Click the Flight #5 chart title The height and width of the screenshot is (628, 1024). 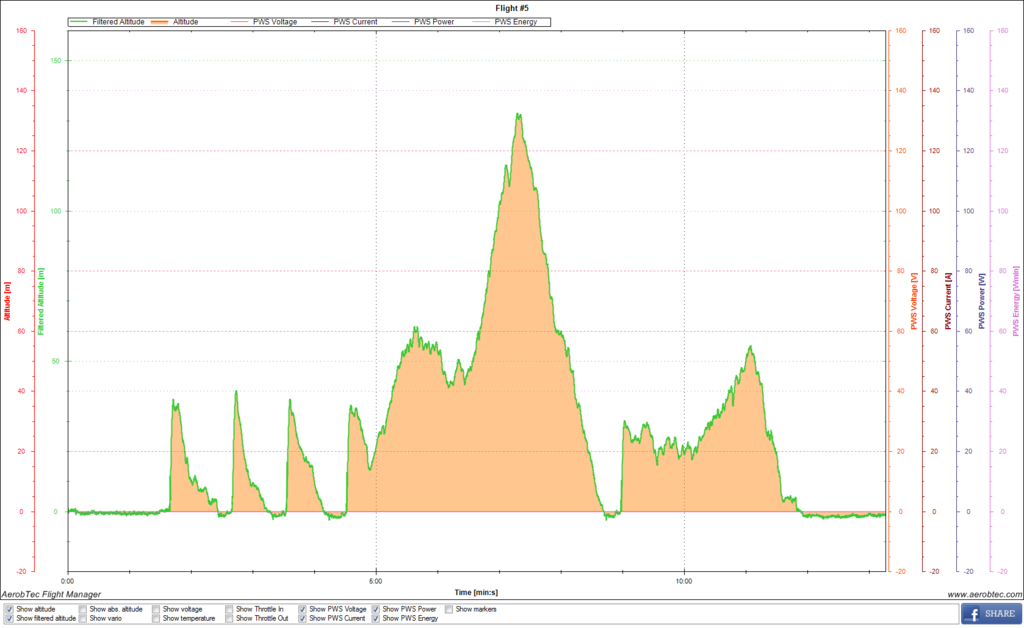511,8
